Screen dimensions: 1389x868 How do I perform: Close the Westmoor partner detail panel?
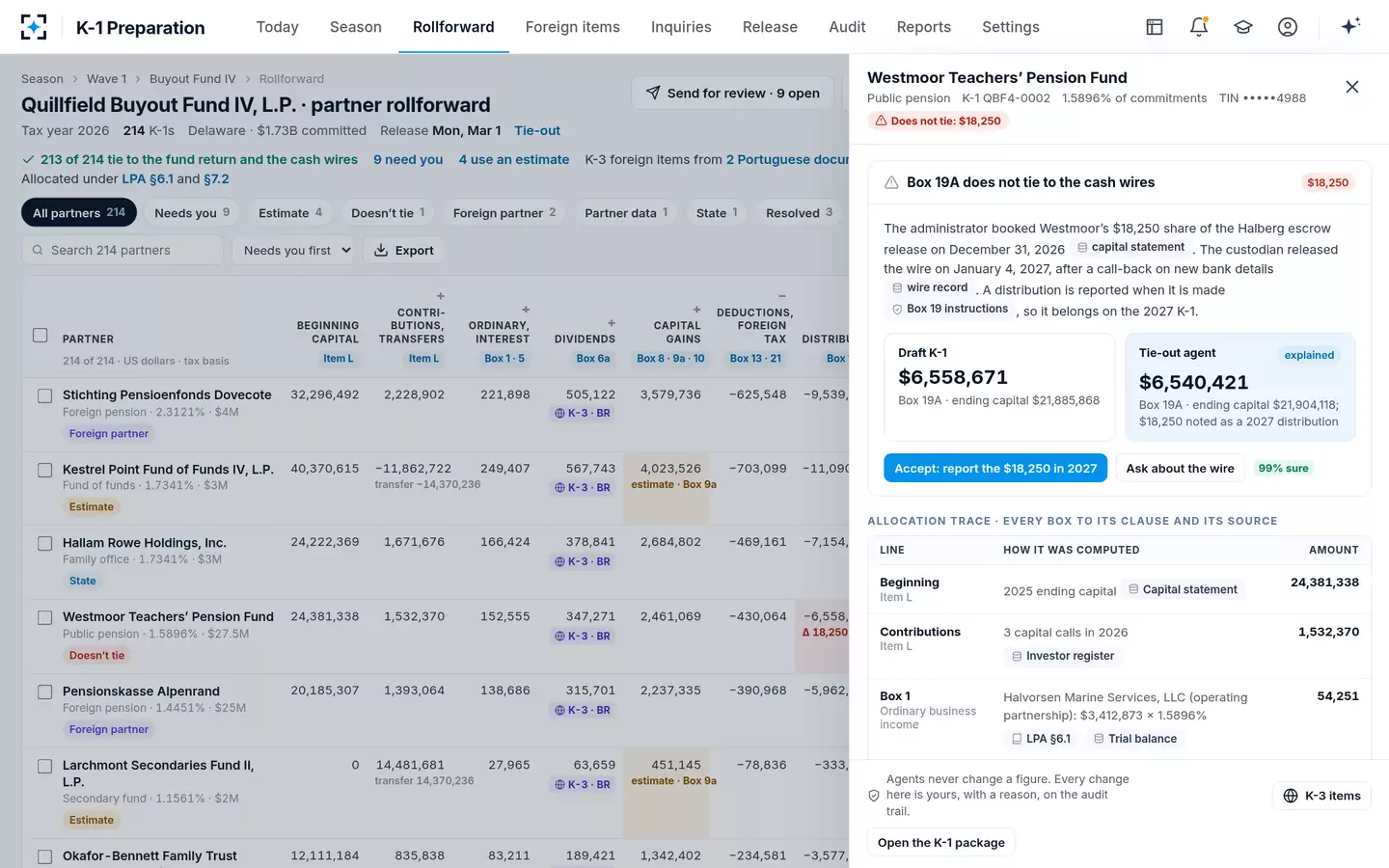pyautogui.click(x=1352, y=87)
